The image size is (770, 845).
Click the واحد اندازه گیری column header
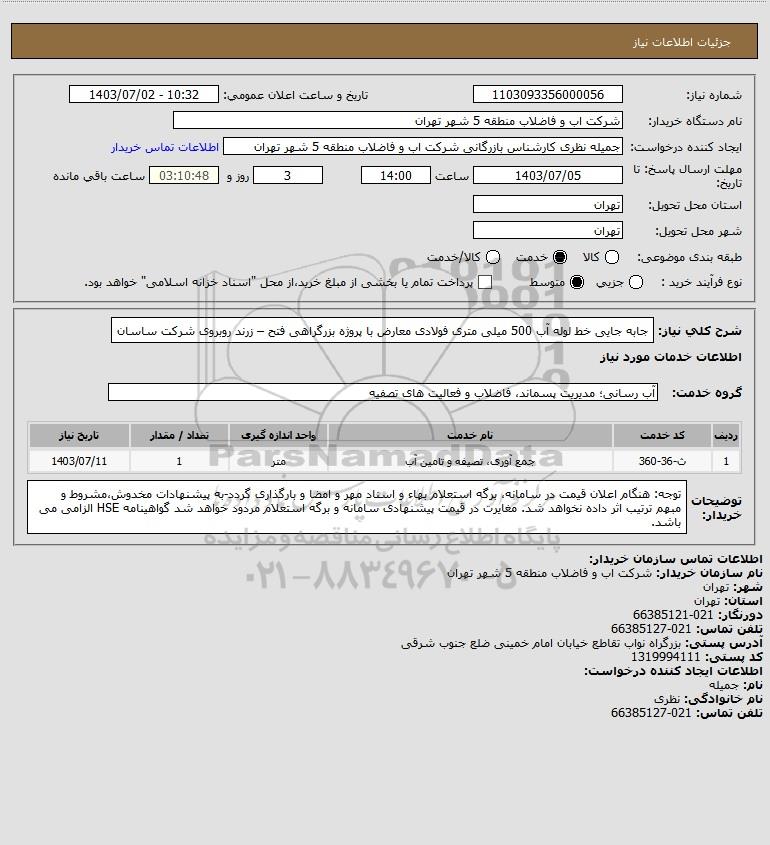(278, 435)
